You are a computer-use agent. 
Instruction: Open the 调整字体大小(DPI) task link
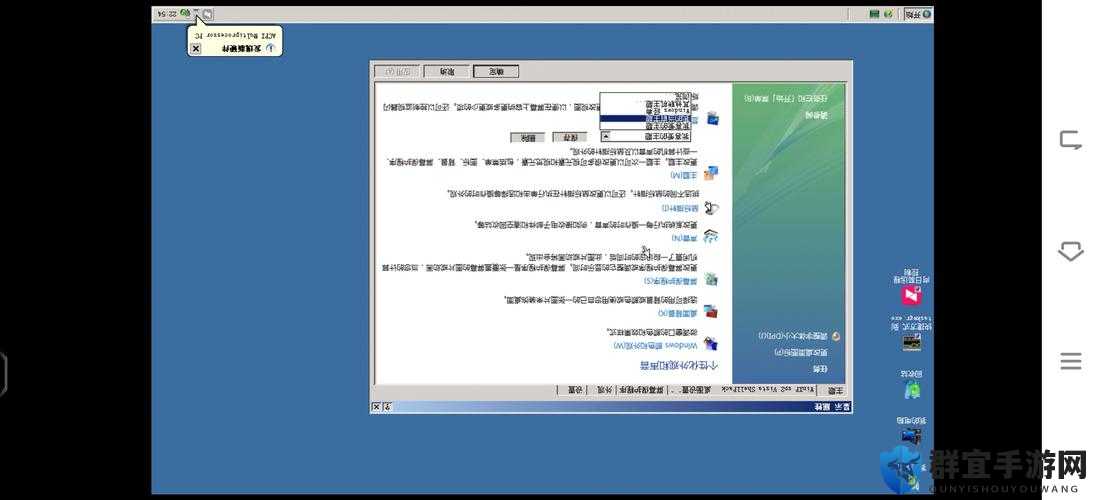(793, 336)
